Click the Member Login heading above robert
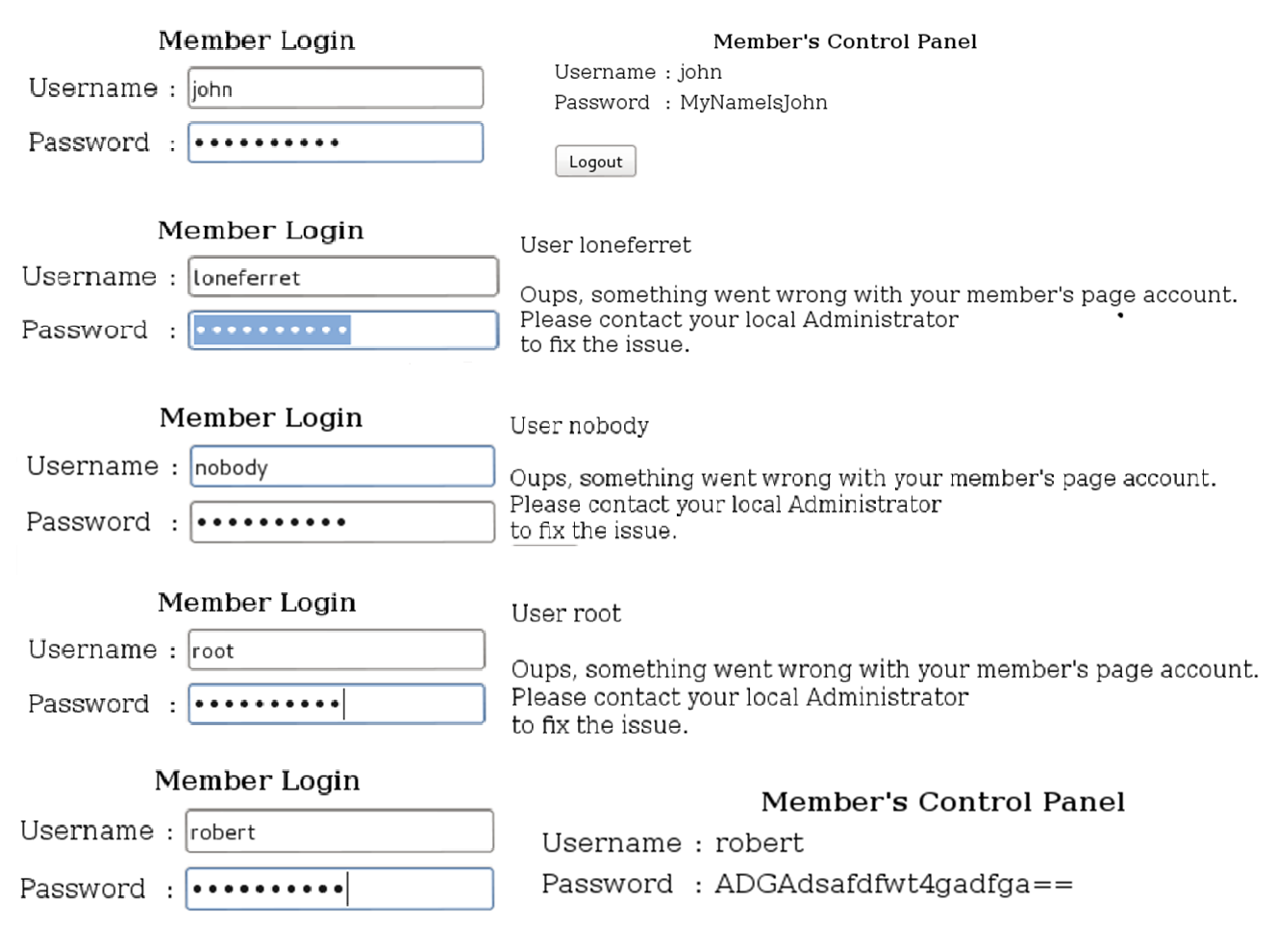 click(x=257, y=781)
